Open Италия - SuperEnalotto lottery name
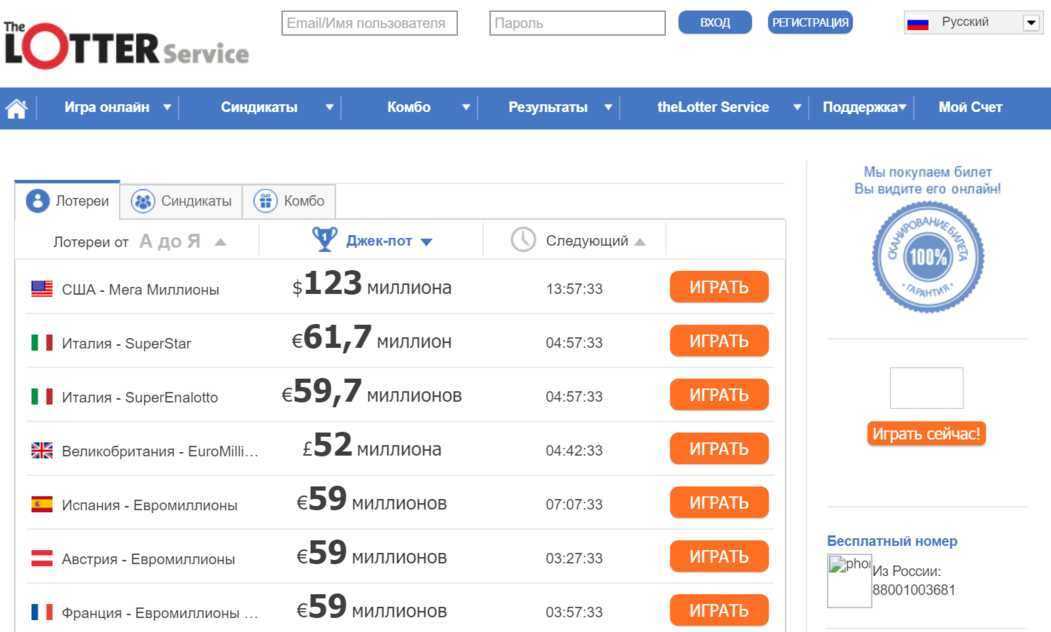The width and height of the screenshot is (1051, 632). click(x=139, y=397)
